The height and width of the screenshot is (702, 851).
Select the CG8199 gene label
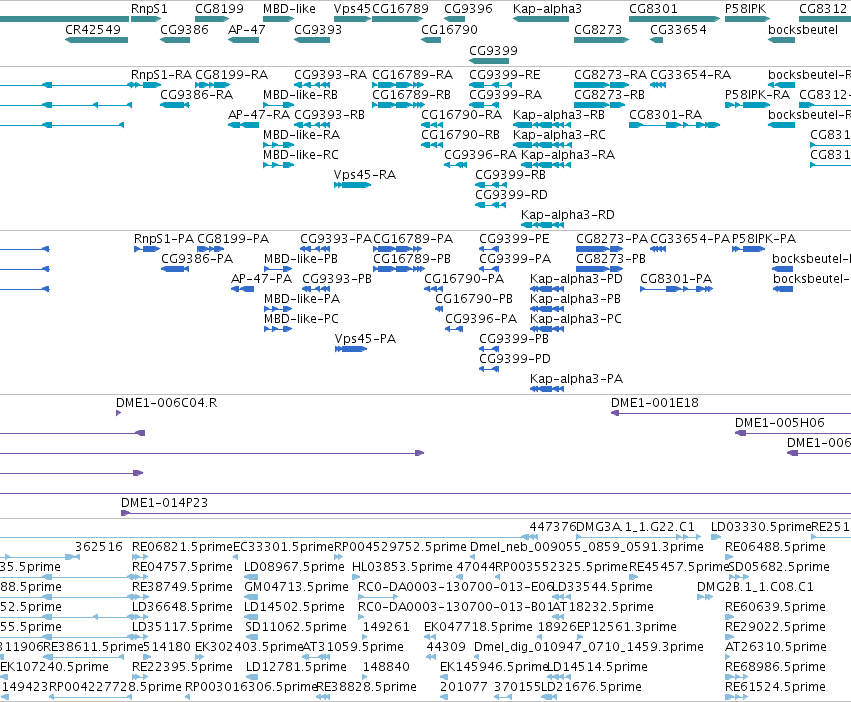219,9
